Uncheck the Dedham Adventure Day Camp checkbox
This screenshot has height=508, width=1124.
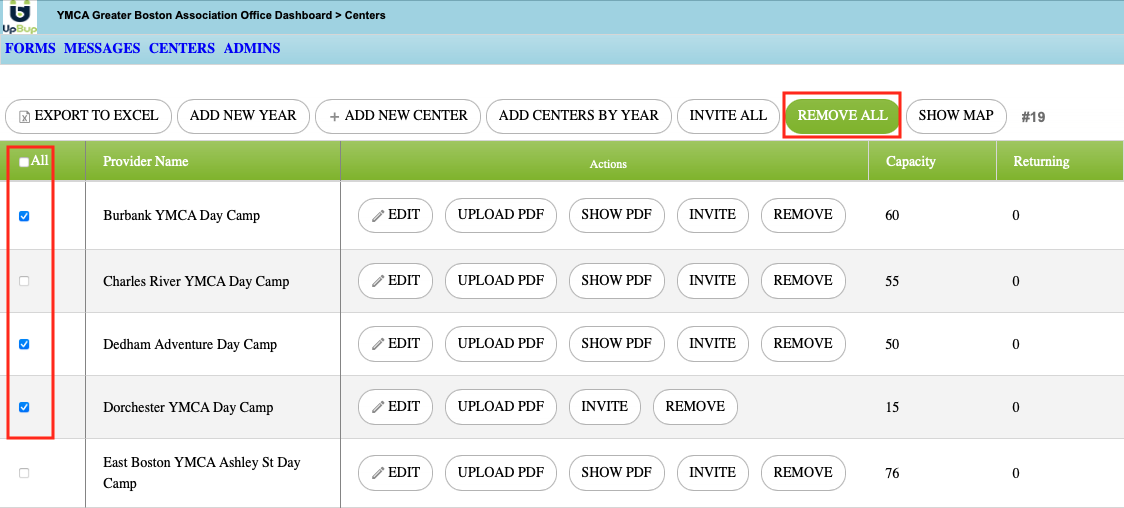coord(24,345)
